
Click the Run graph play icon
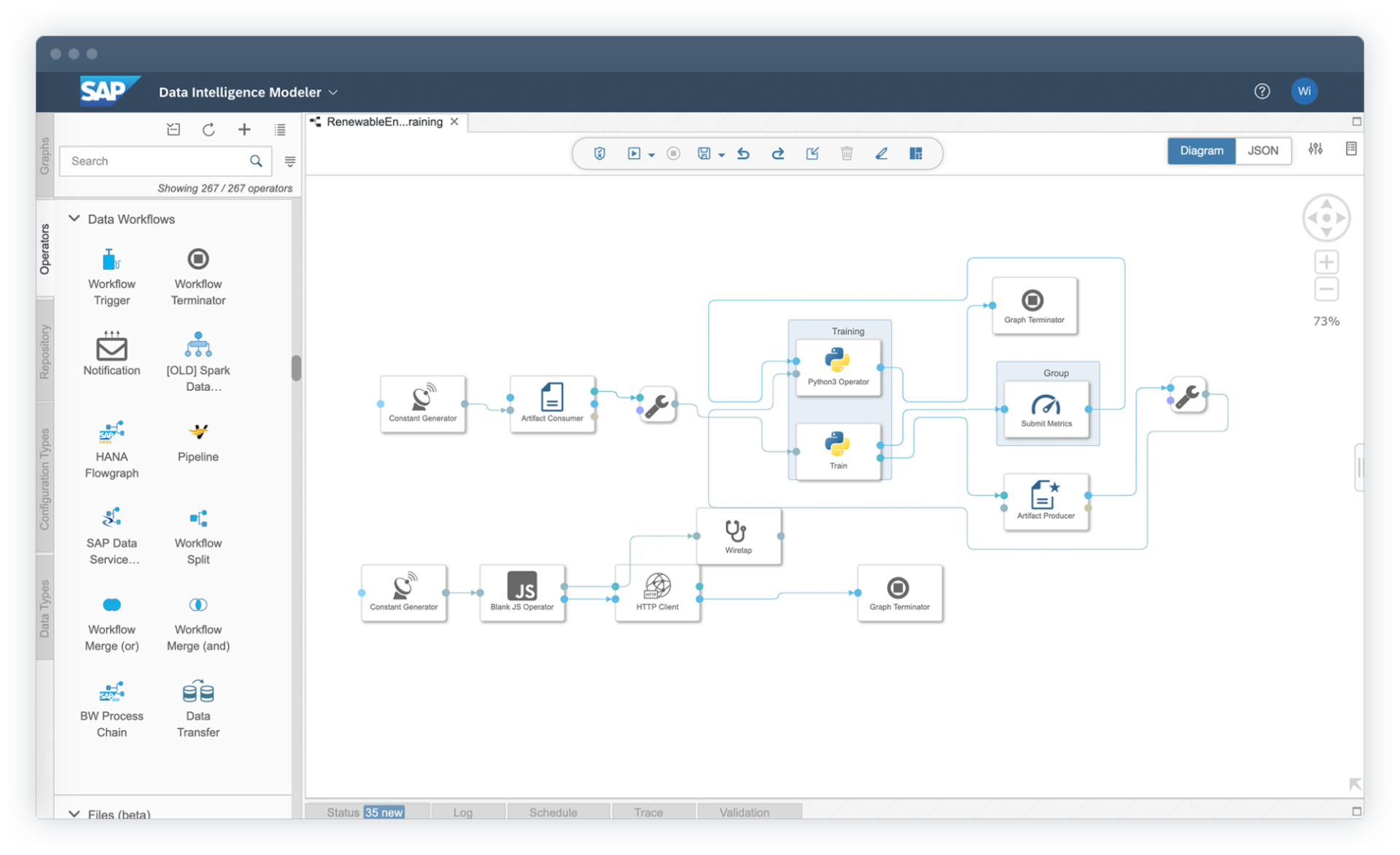(x=633, y=153)
